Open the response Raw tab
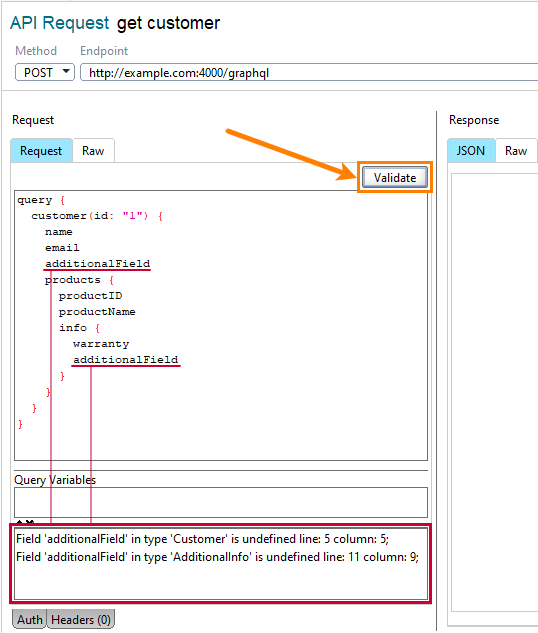538x633 pixels. pyautogui.click(x=516, y=151)
